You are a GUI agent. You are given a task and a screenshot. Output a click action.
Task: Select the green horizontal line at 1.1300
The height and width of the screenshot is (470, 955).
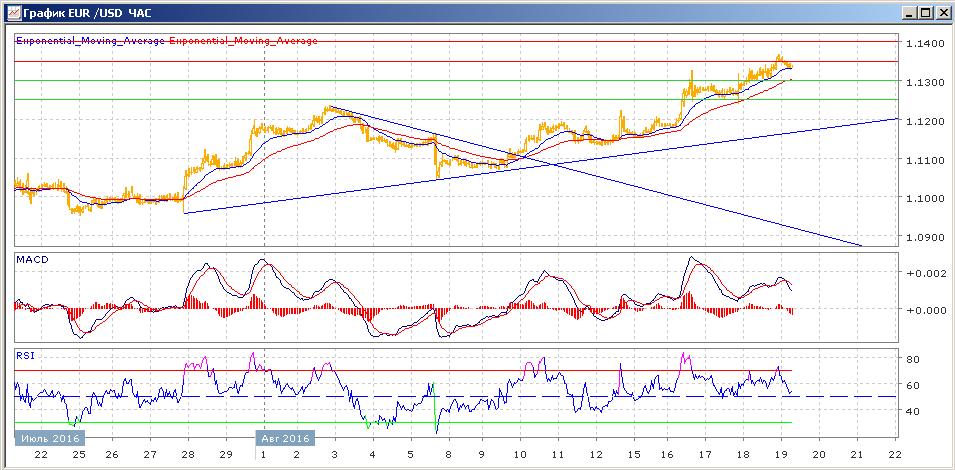pyautogui.click(x=456, y=80)
